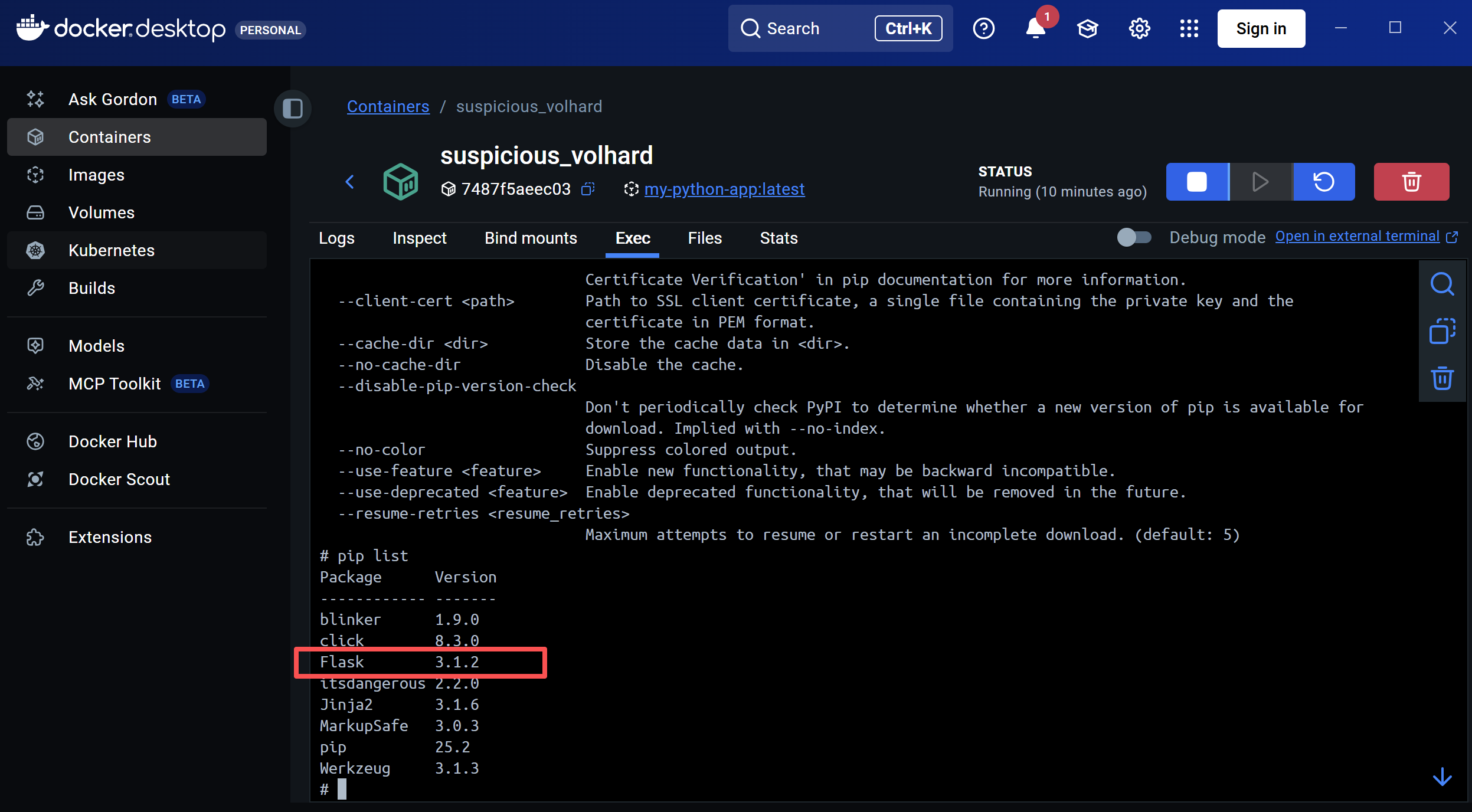Image resolution: width=1472 pixels, height=812 pixels.
Task: Restart the suspicious_volhard container
Action: pyautogui.click(x=1323, y=182)
